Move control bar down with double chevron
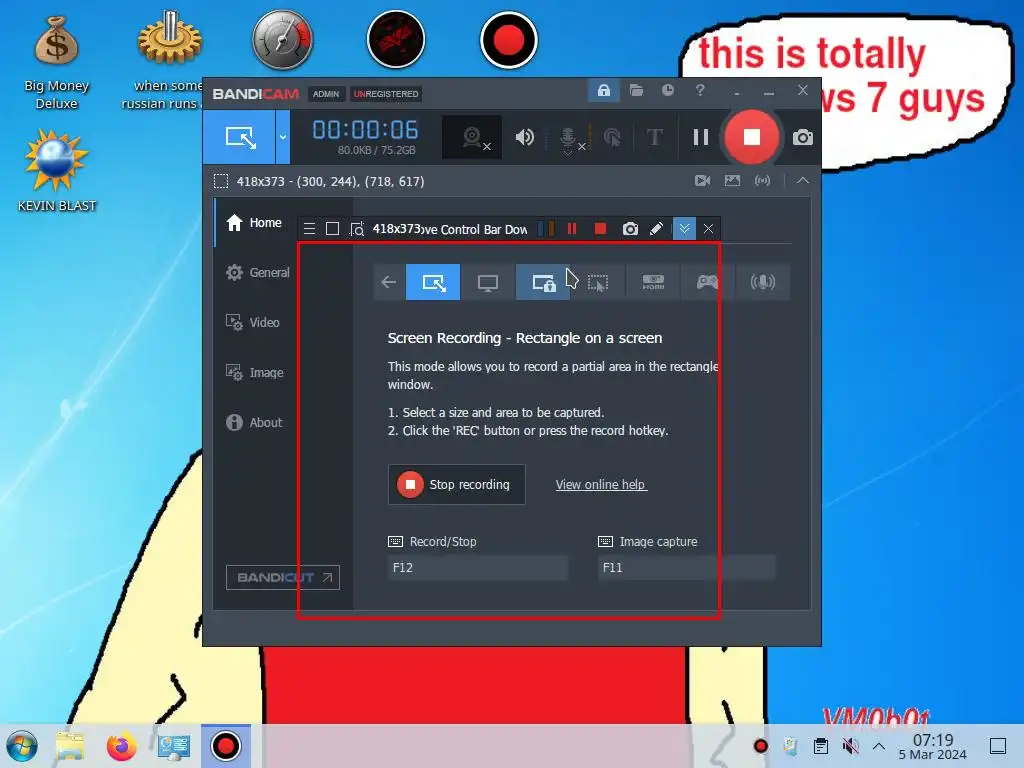The image size is (1024, 768). coord(684,229)
